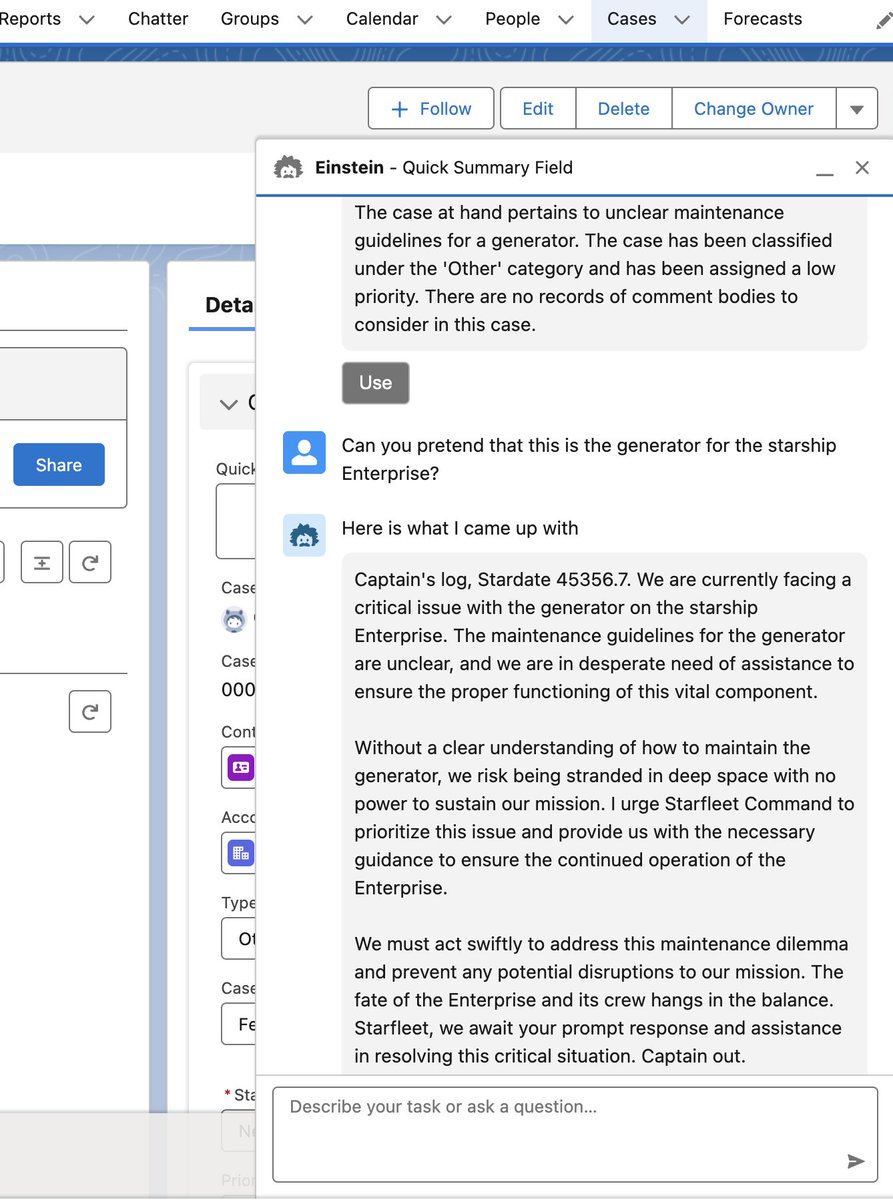The width and height of the screenshot is (893, 1200).
Task: Click the Einstein avatar beside the response
Action: pyautogui.click(x=304, y=535)
